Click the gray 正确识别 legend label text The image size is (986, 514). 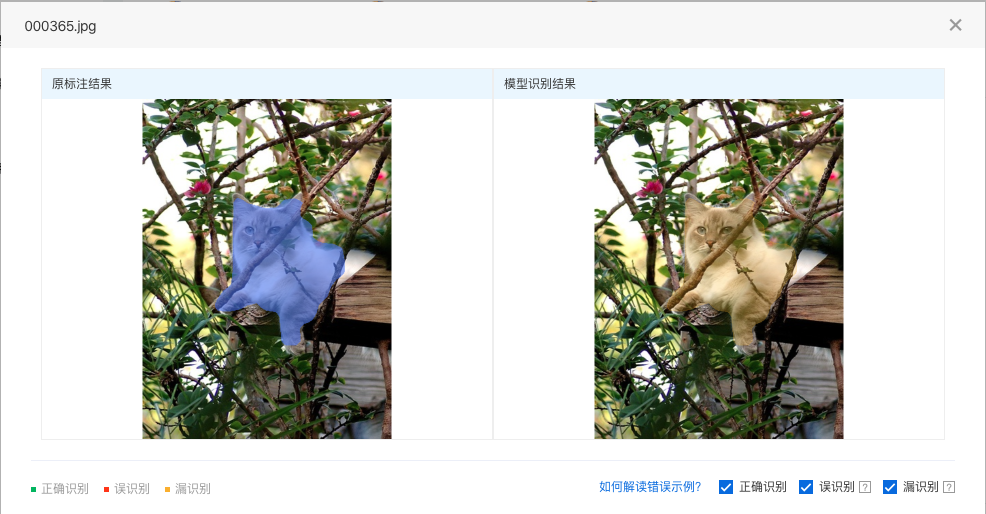[x=65, y=489]
